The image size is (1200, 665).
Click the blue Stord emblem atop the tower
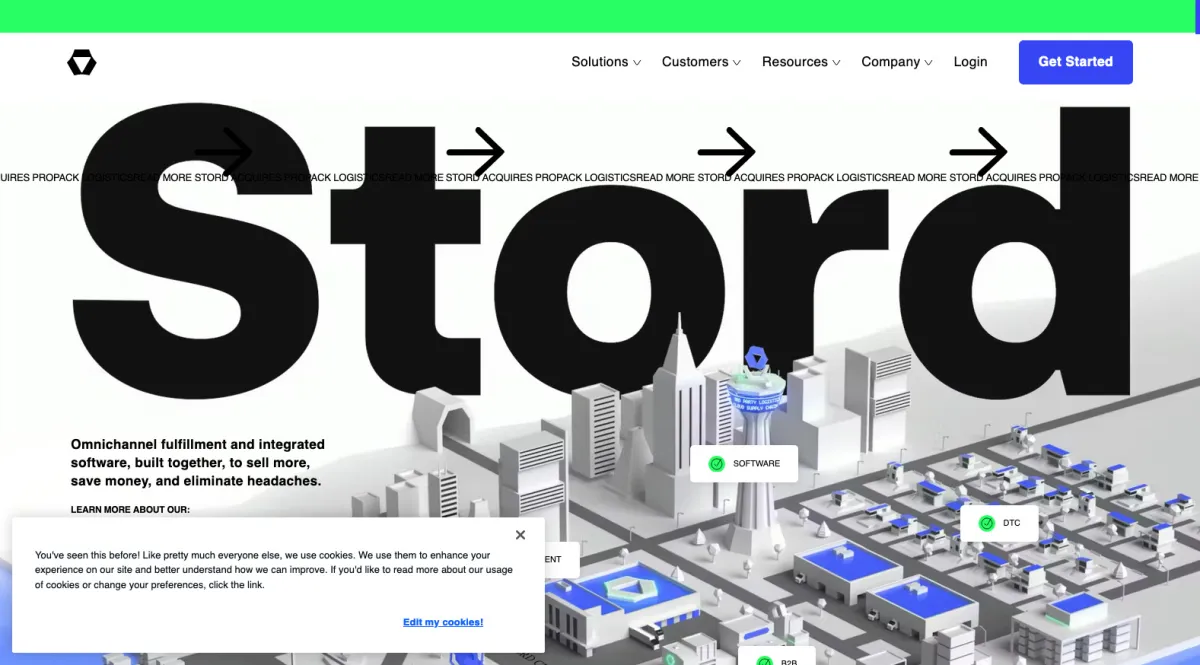coord(756,358)
